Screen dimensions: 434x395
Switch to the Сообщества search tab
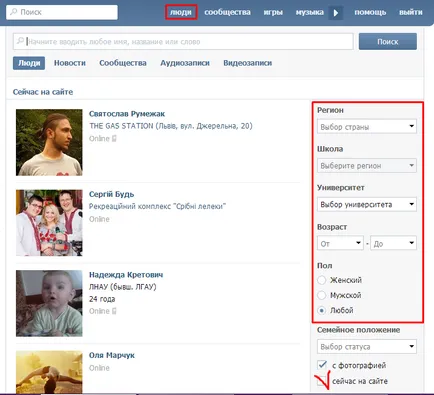[x=123, y=63]
